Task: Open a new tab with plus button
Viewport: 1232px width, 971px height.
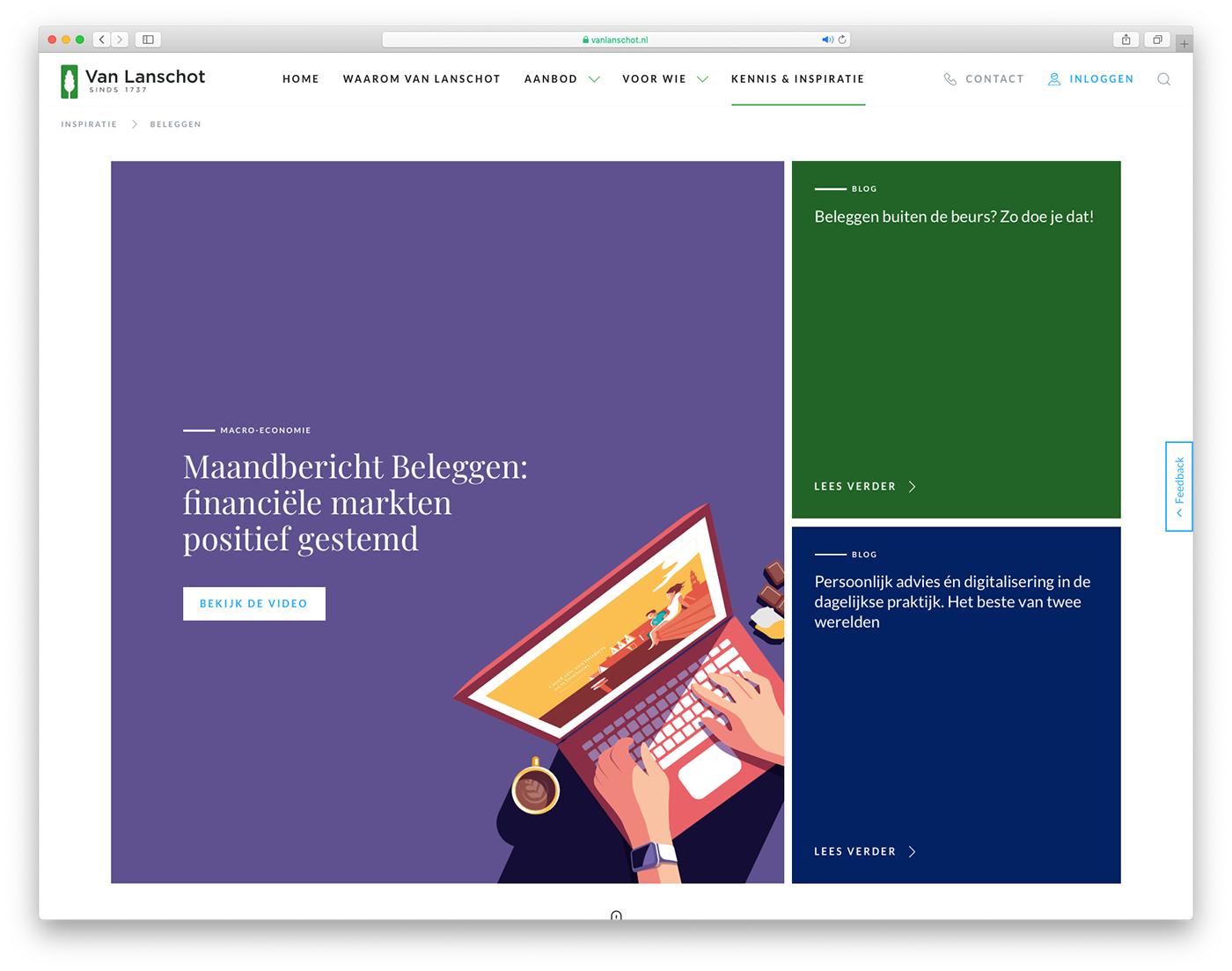Action: click(x=1184, y=43)
